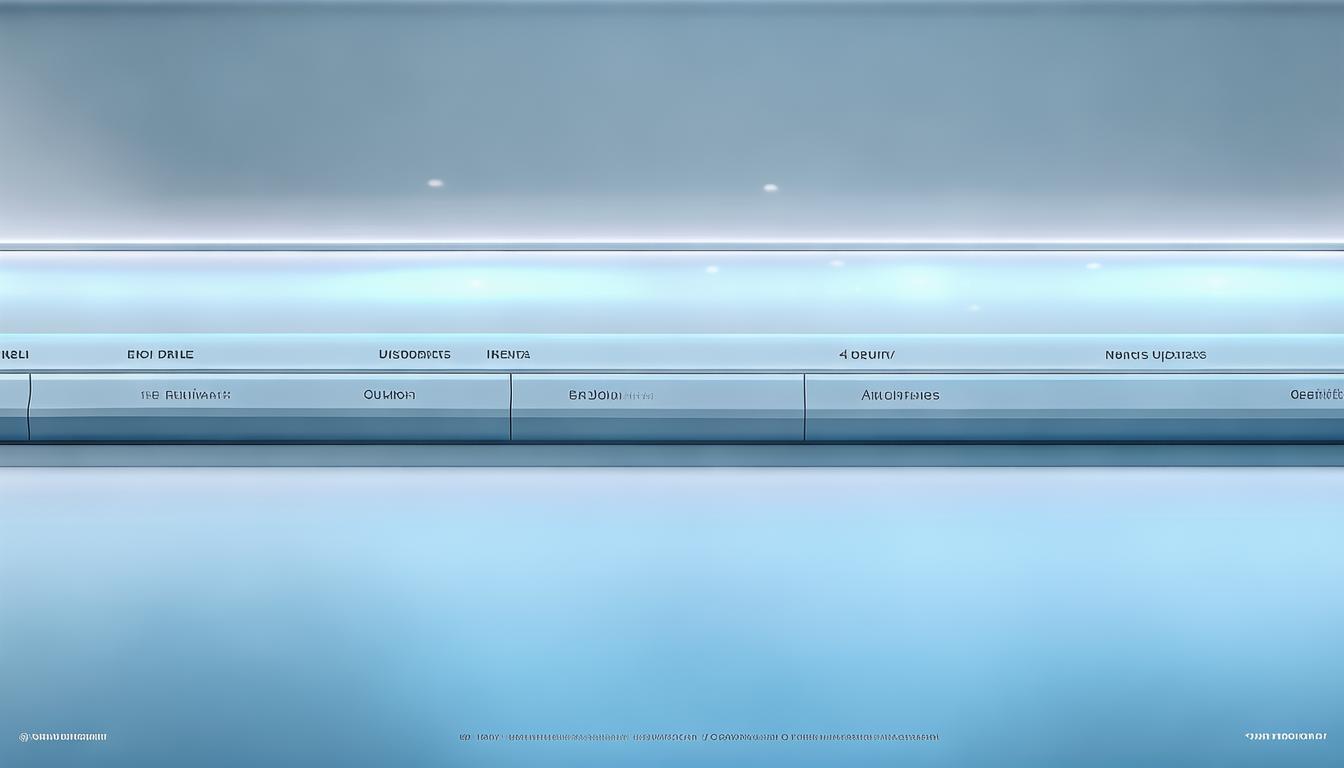Open the 'BRJOID' tab segment
The image size is (1344, 768).
(x=610, y=395)
